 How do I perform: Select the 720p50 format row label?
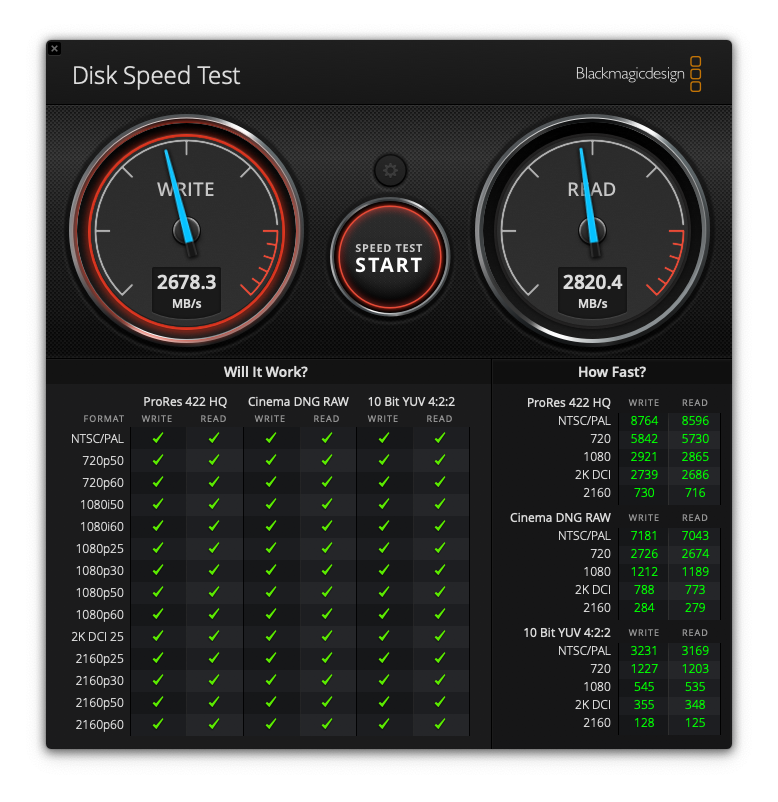click(x=103, y=461)
